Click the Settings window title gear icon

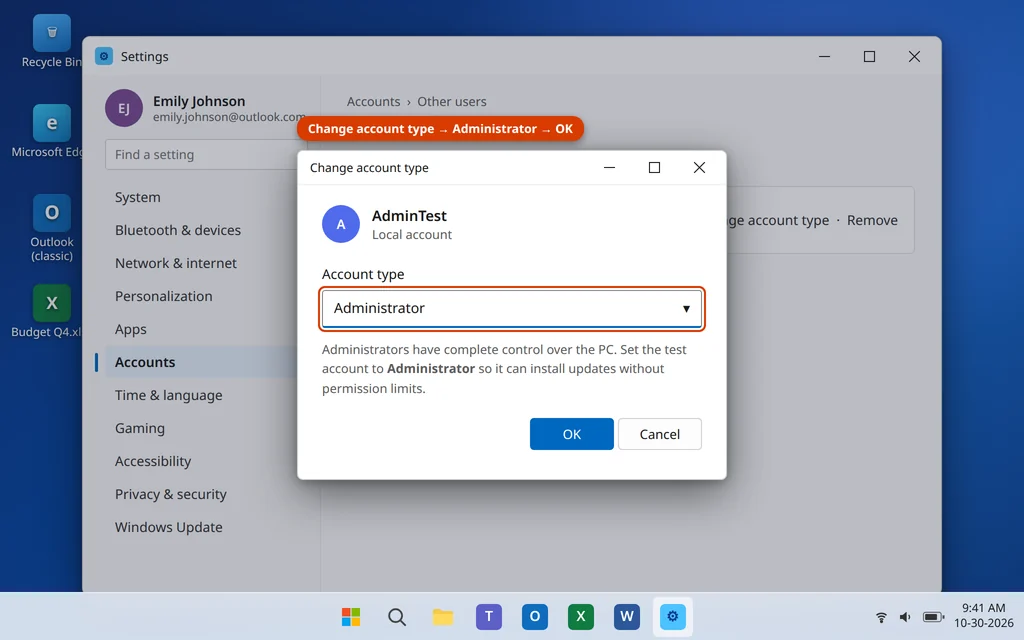(x=104, y=56)
